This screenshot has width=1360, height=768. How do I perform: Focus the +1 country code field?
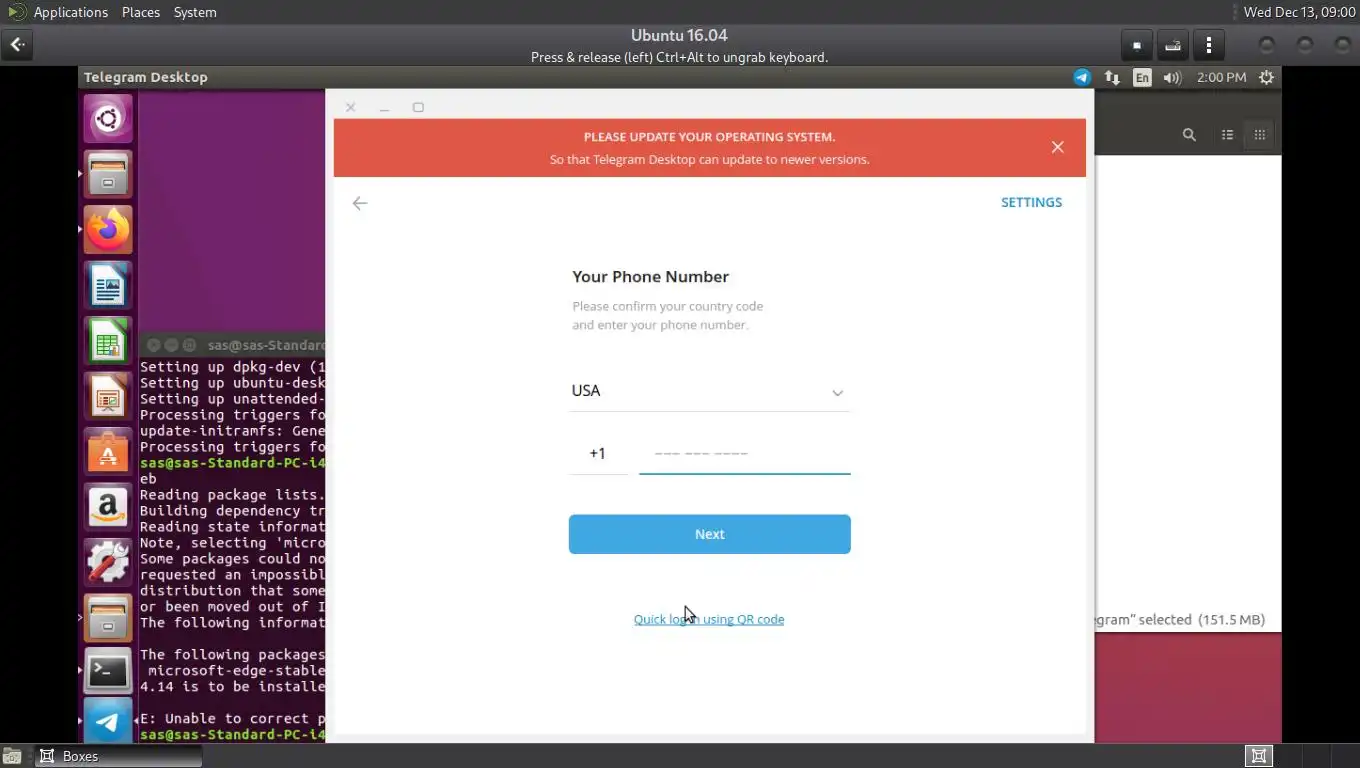tap(598, 453)
